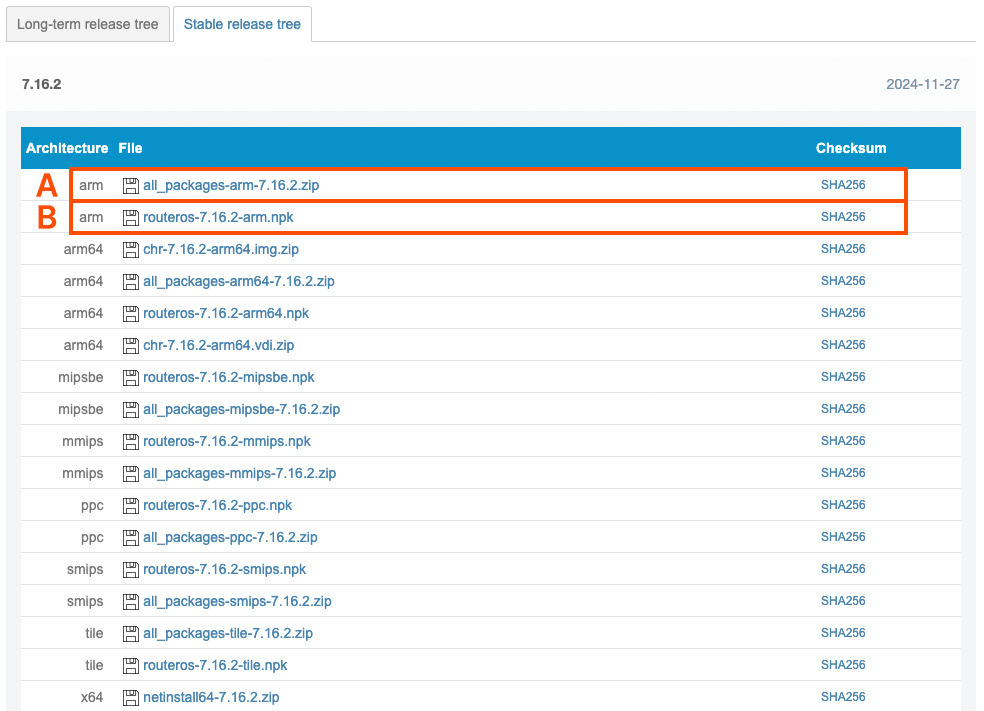Screen dimensions: 984x711
Task: Click the floppy icon for all_packages-mipsbe-7.16.2.zip
Action: [x=131, y=410]
